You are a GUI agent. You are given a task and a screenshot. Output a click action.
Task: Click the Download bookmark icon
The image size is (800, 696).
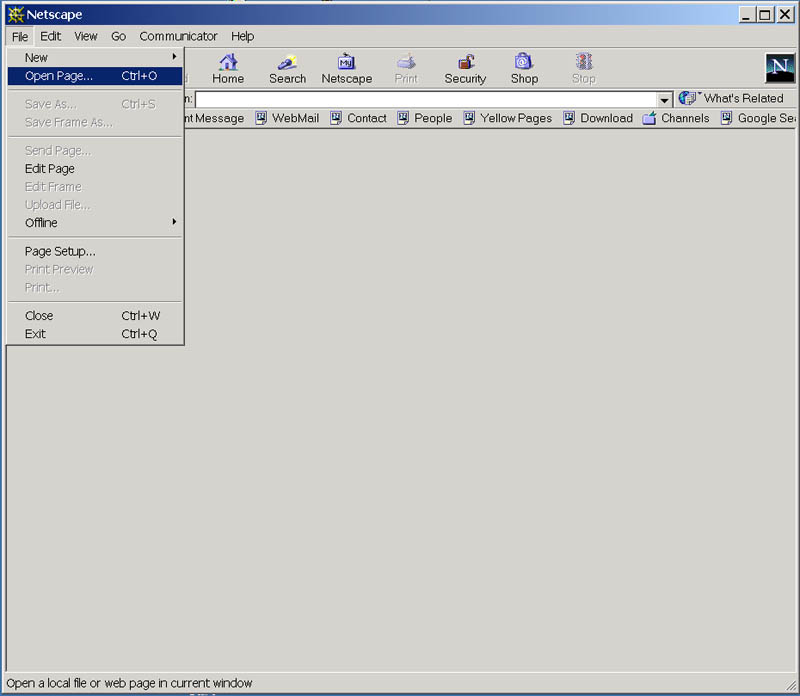click(x=569, y=118)
